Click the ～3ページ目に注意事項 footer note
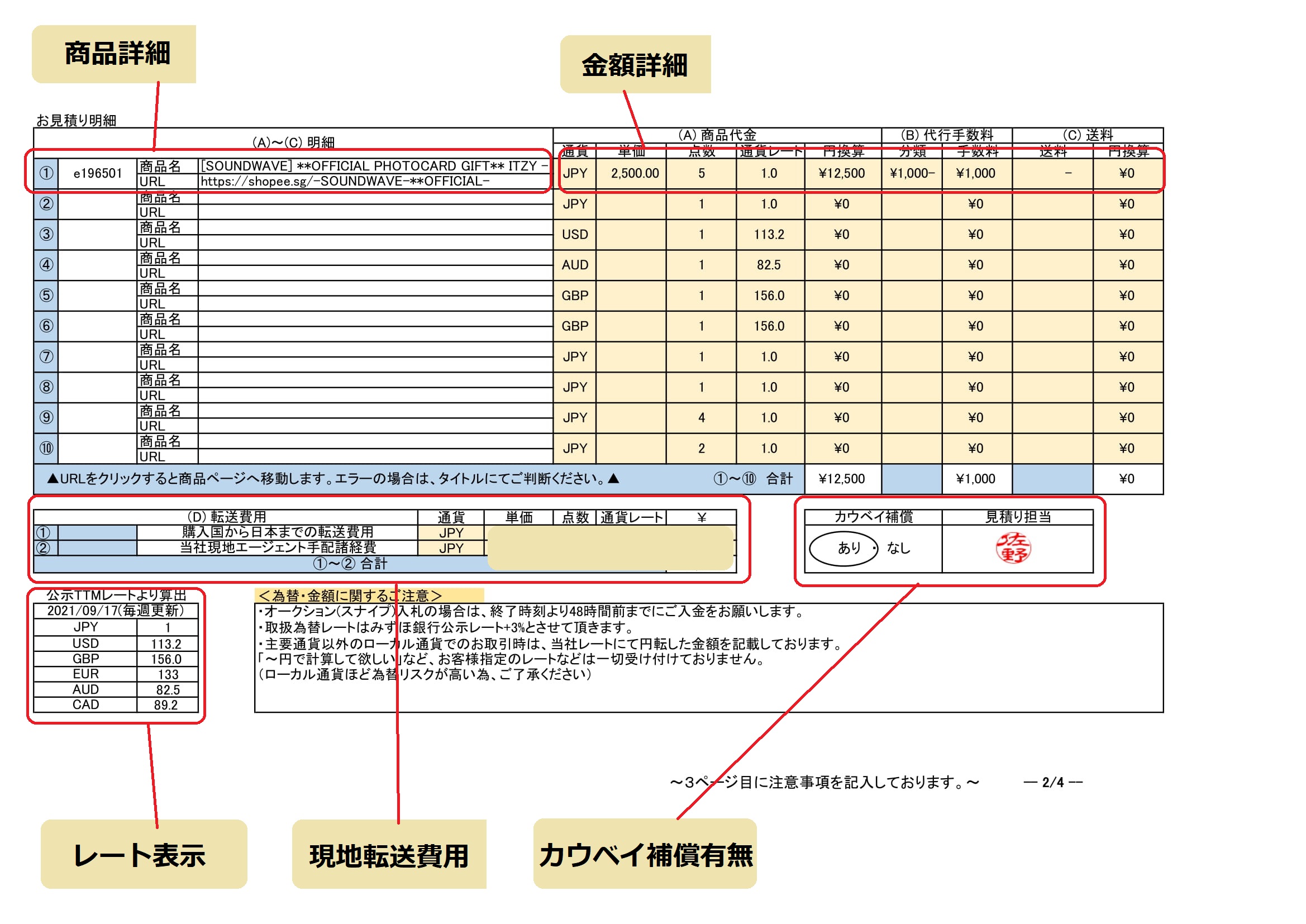 coord(825,782)
